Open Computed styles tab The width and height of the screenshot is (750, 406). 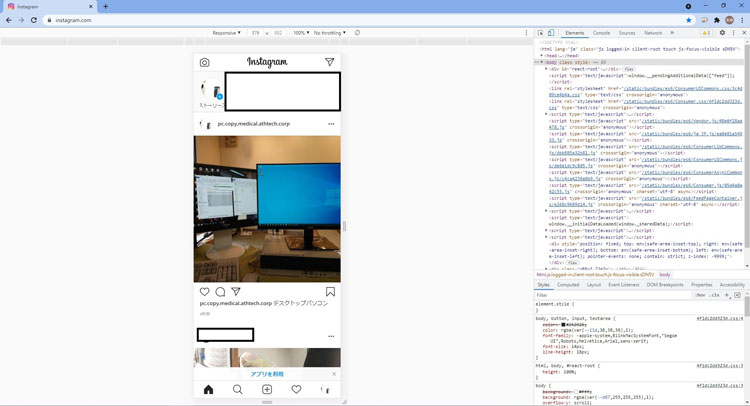(568, 285)
